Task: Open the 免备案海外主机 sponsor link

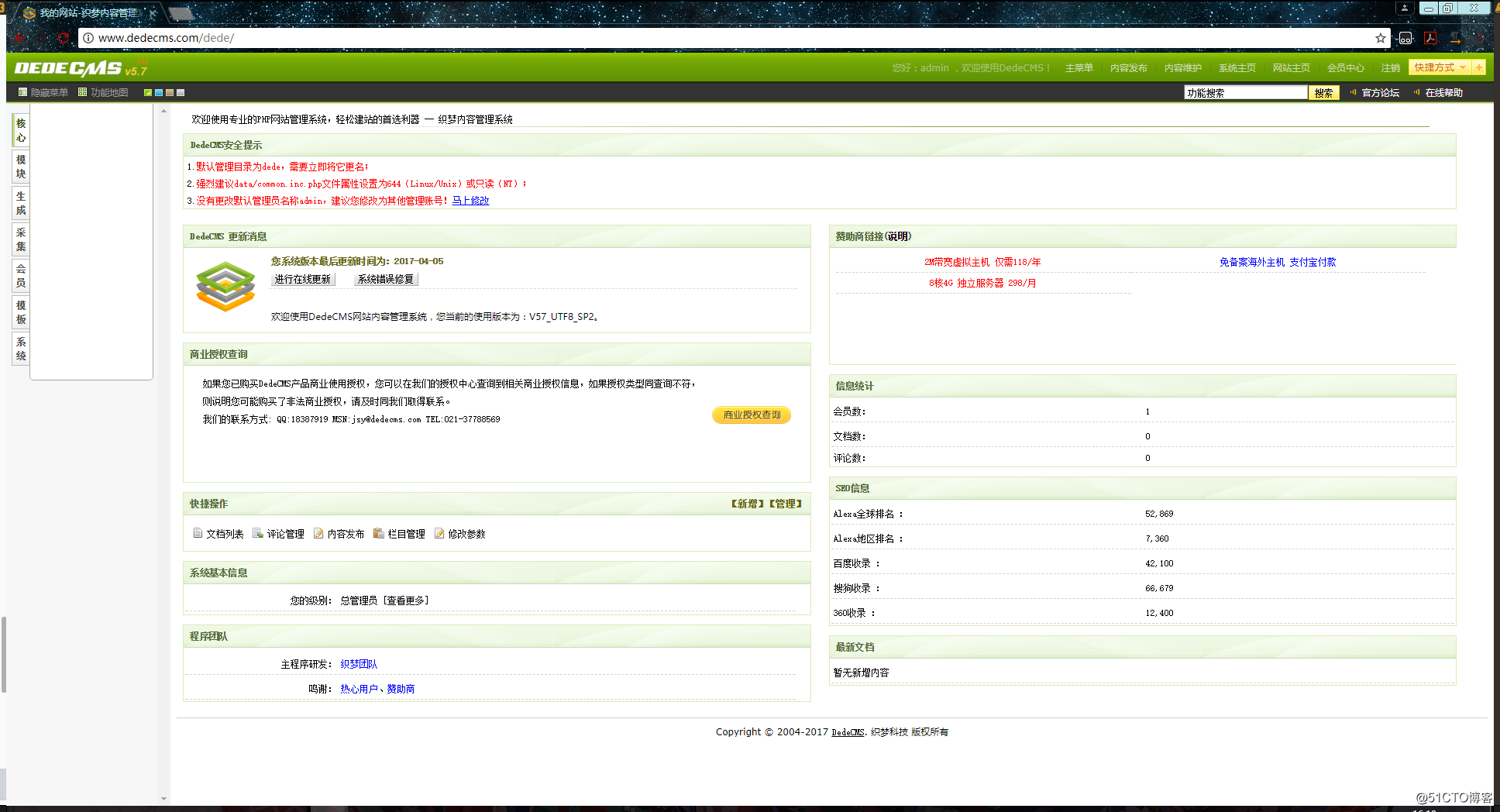Action: pyautogui.click(x=1278, y=262)
